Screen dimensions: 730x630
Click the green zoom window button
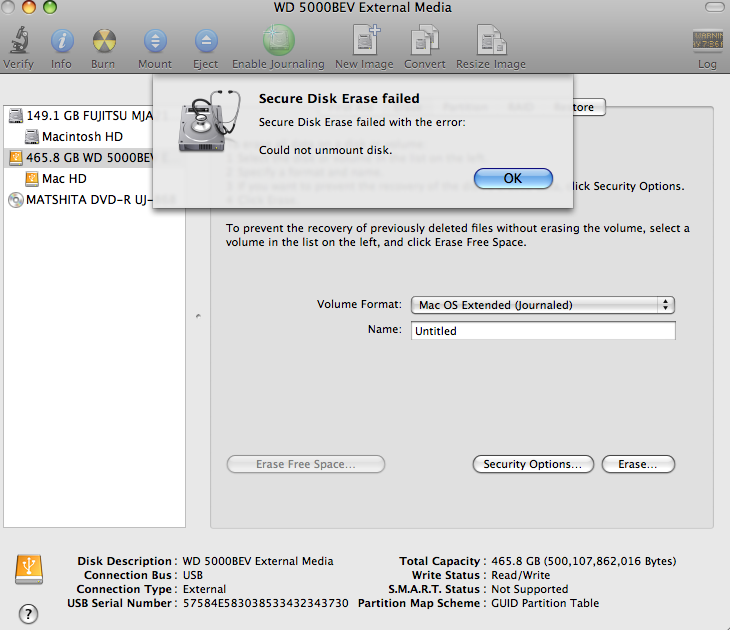tap(50, 7)
